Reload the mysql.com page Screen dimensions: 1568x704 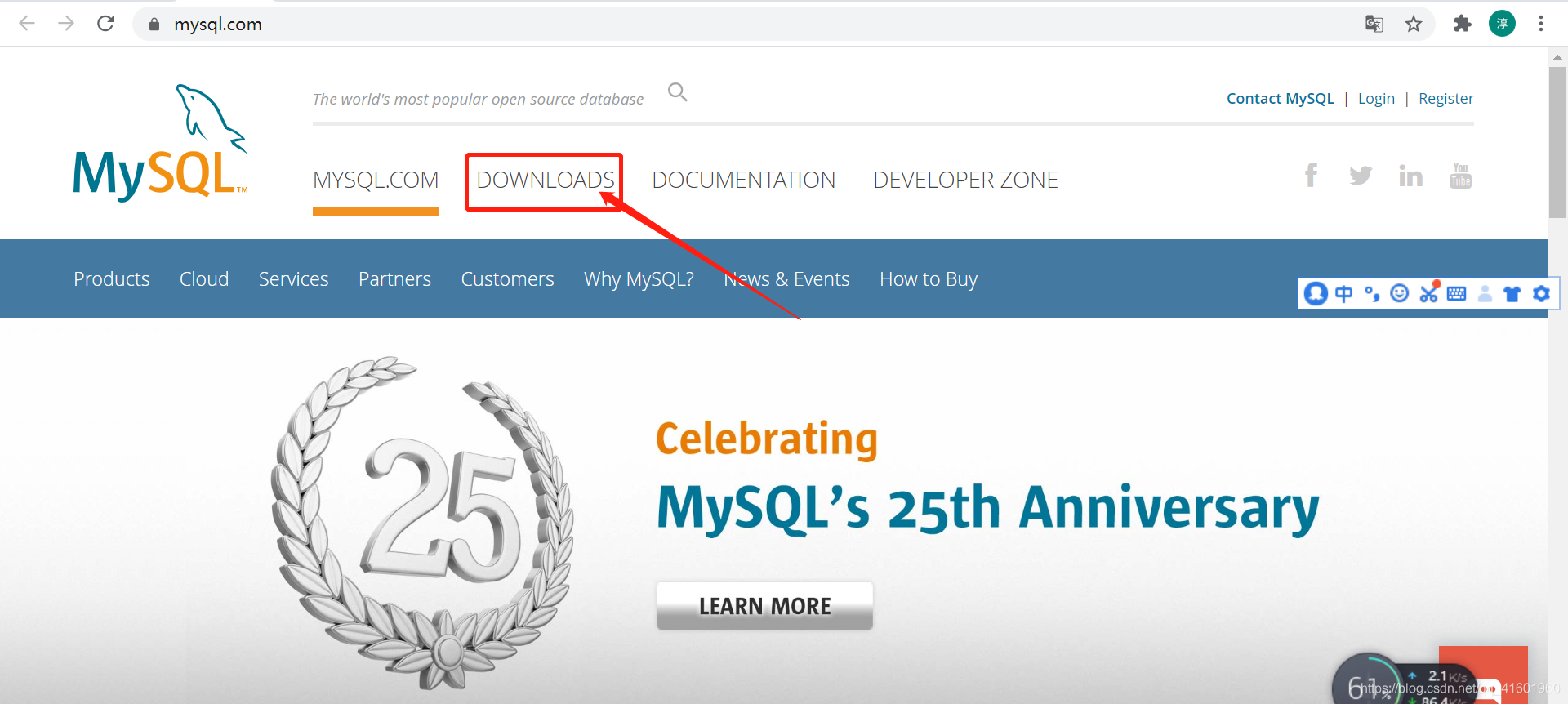(x=105, y=24)
